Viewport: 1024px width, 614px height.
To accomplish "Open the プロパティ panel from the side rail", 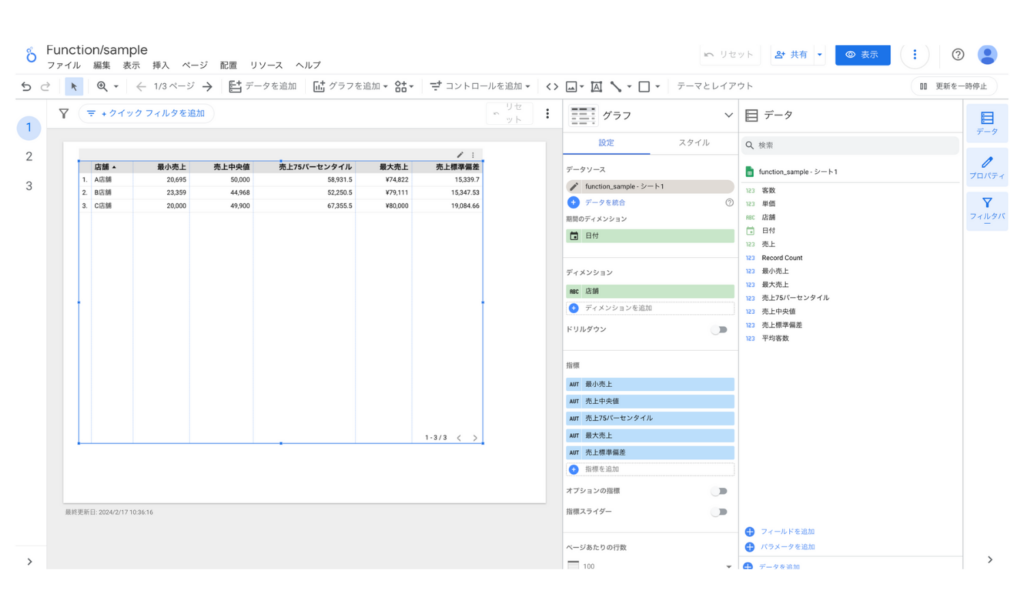I will point(986,167).
